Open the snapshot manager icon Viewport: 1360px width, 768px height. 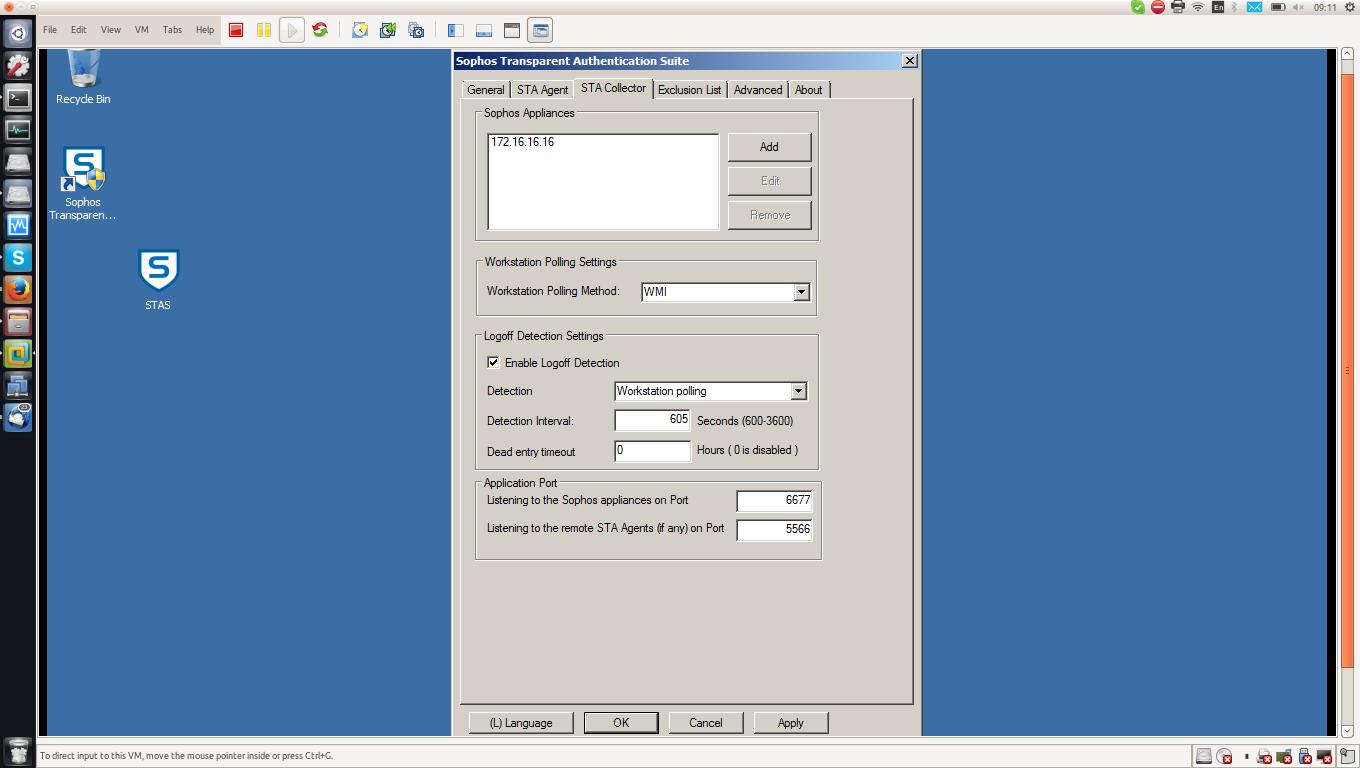coord(416,30)
